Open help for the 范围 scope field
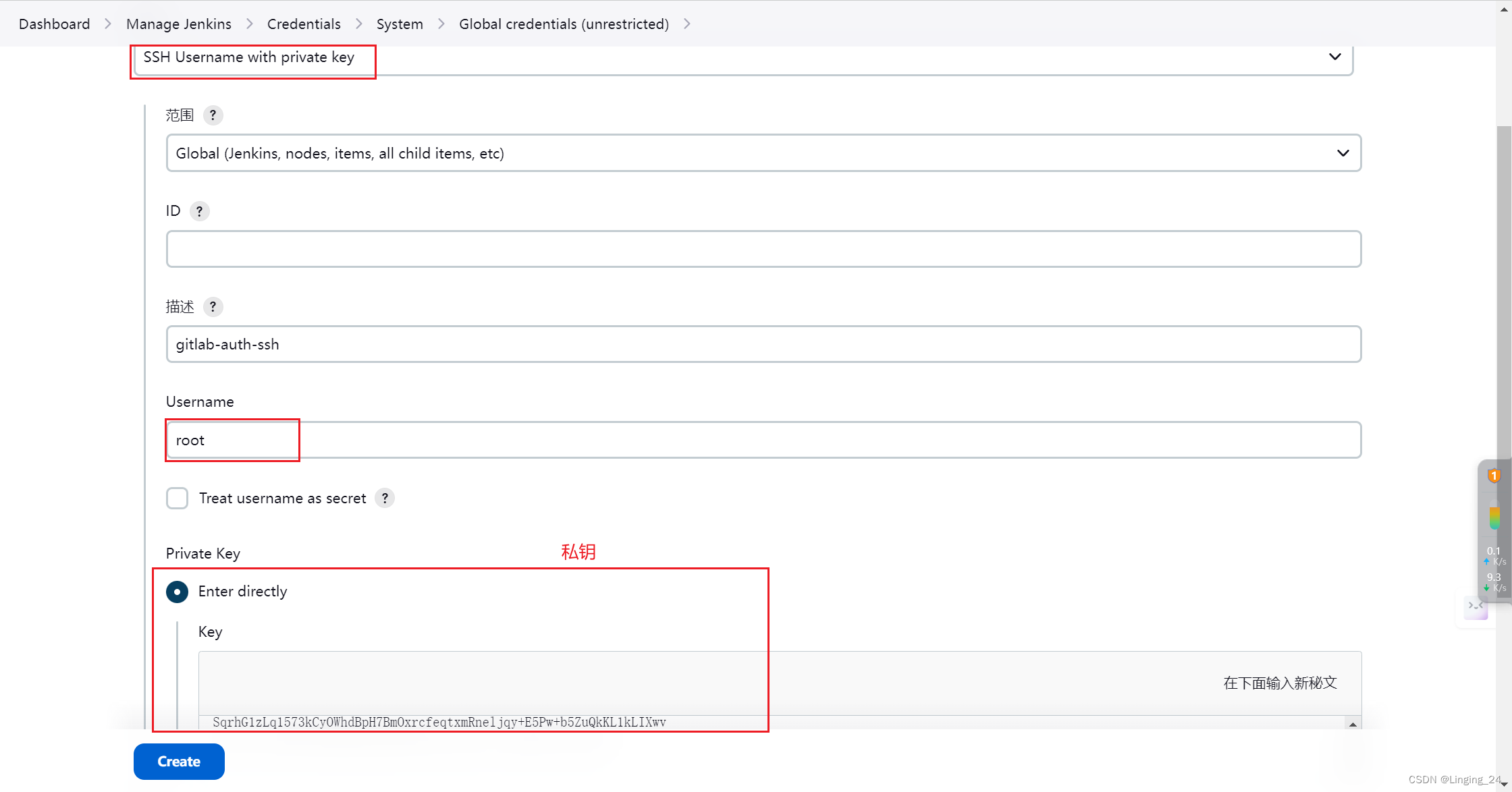The height and width of the screenshot is (792, 1512). (213, 115)
